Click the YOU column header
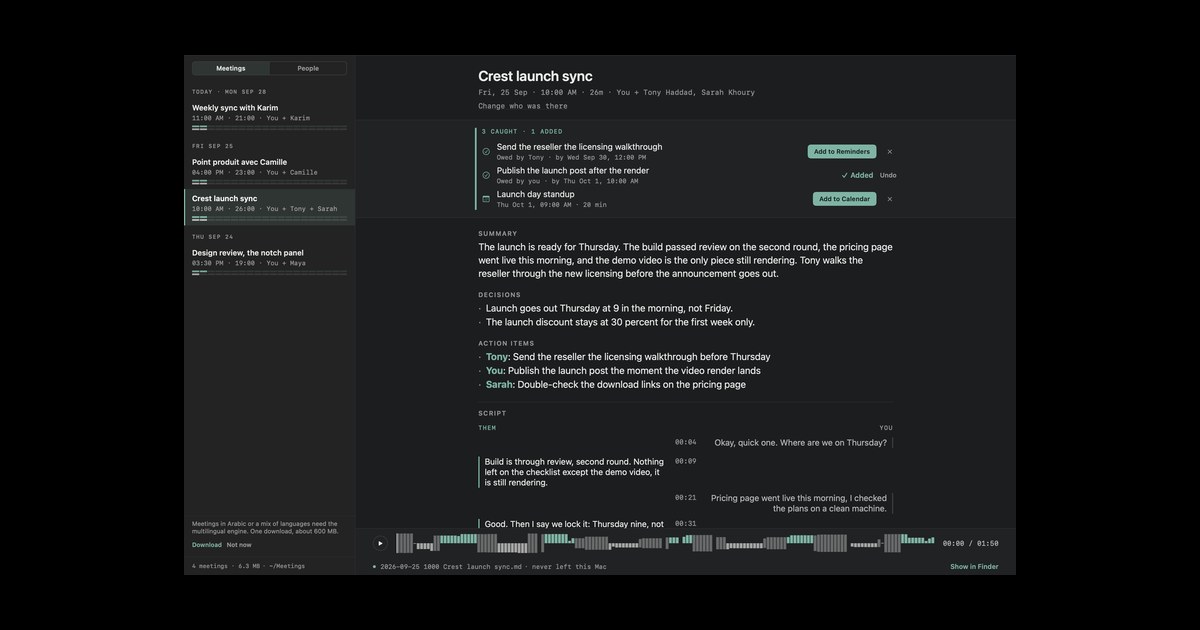The image size is (1200, 630). click(x=886, y=428)
